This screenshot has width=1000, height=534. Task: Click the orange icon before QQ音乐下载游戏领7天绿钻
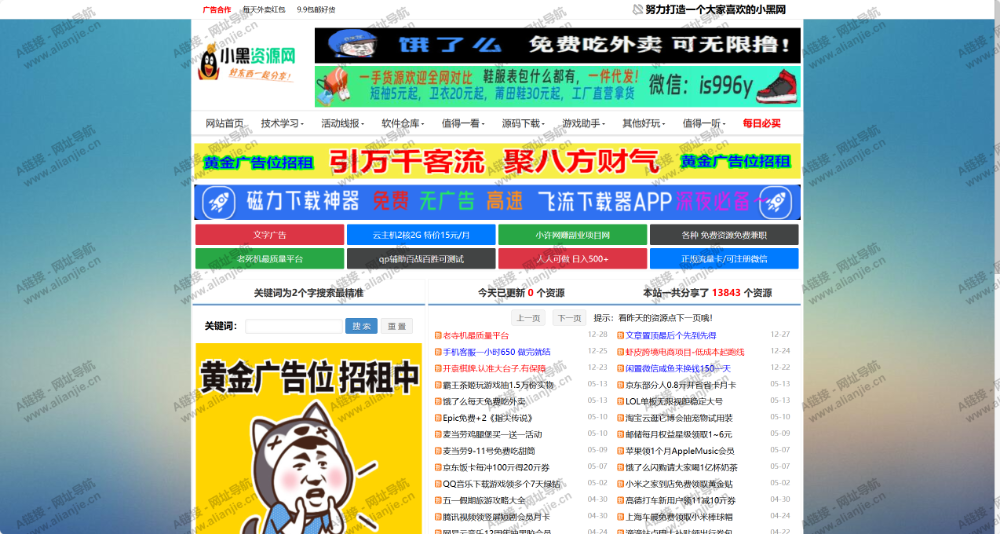[x=438, y=484]
